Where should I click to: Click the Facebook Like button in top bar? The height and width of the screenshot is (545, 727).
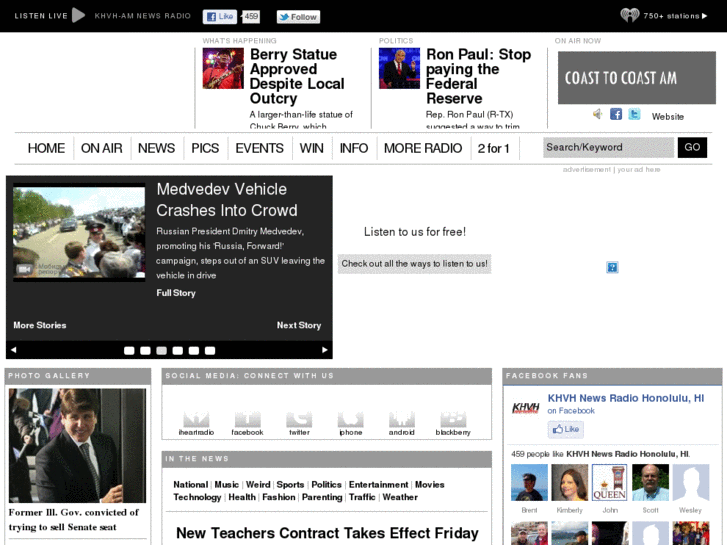coord(220,17)
